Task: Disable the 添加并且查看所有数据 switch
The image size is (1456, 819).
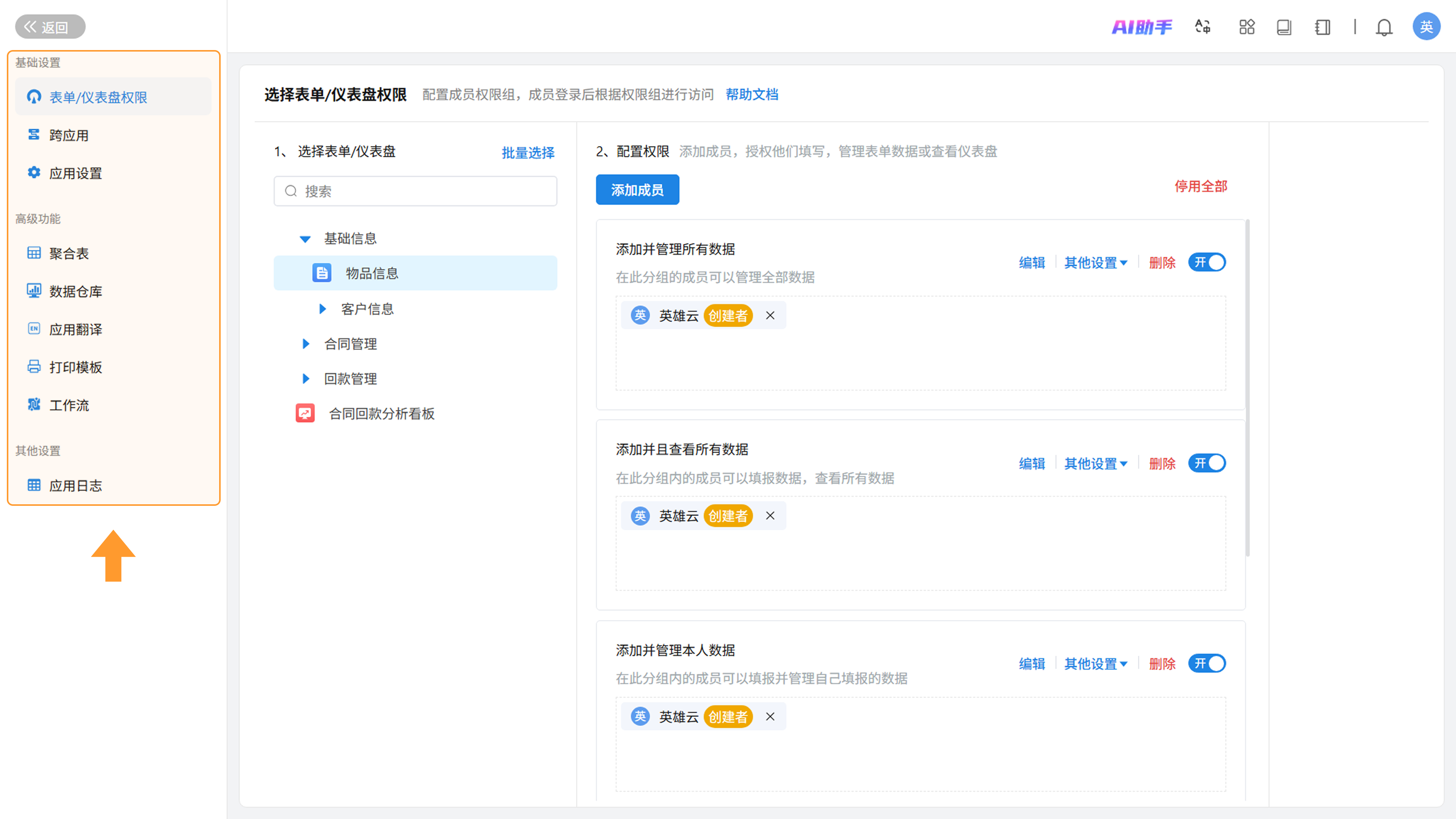Action: pyautogui.click(x=1207, y=463)
